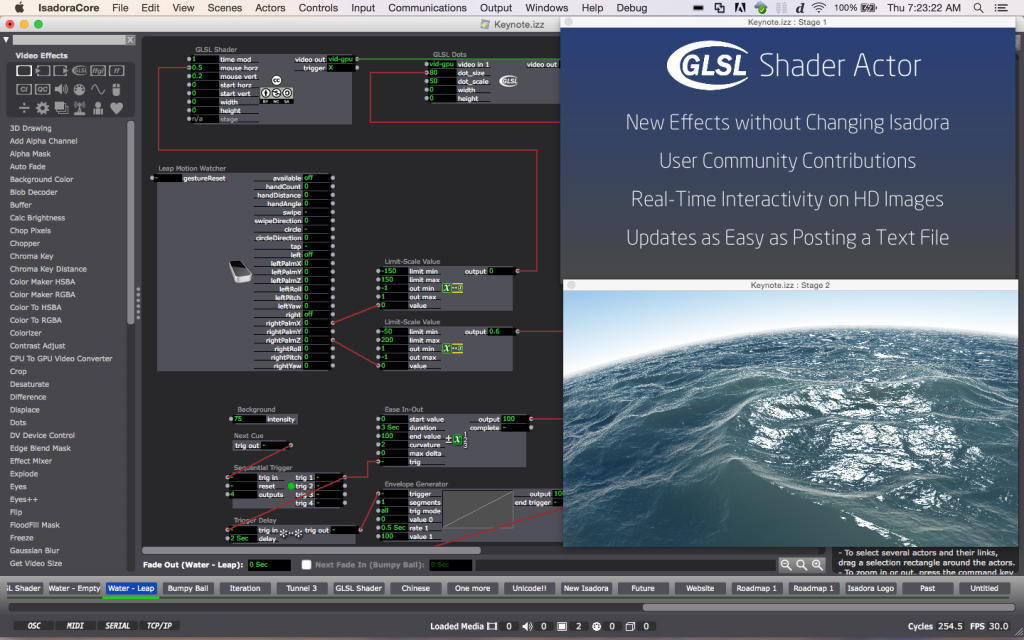Screen dimensions: 1024x640
Task: Select the Quartz Composer (QC) category icon
Action: [42, 89]
